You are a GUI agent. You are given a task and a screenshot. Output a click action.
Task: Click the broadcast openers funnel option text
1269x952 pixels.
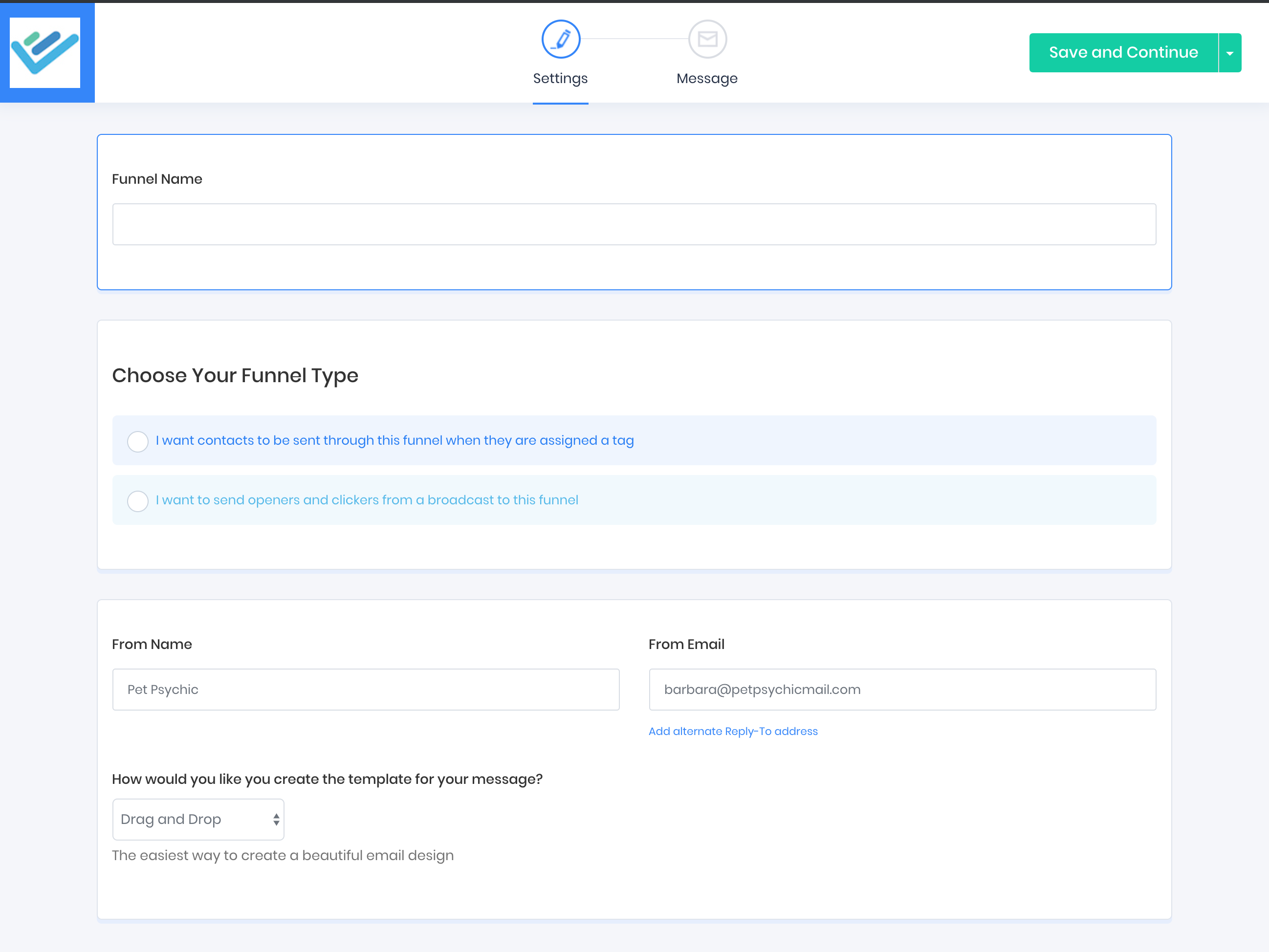(367, 500)
